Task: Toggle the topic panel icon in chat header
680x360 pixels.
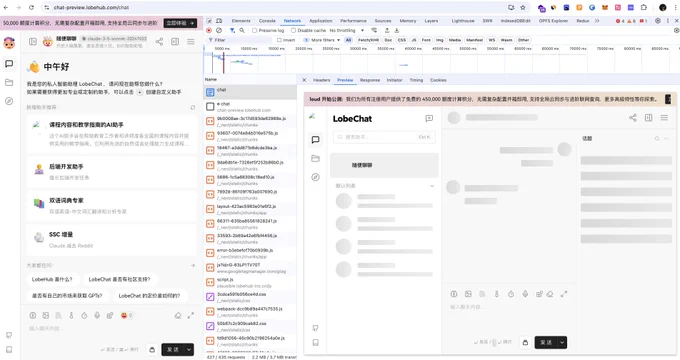Action: tap(175, 42)
